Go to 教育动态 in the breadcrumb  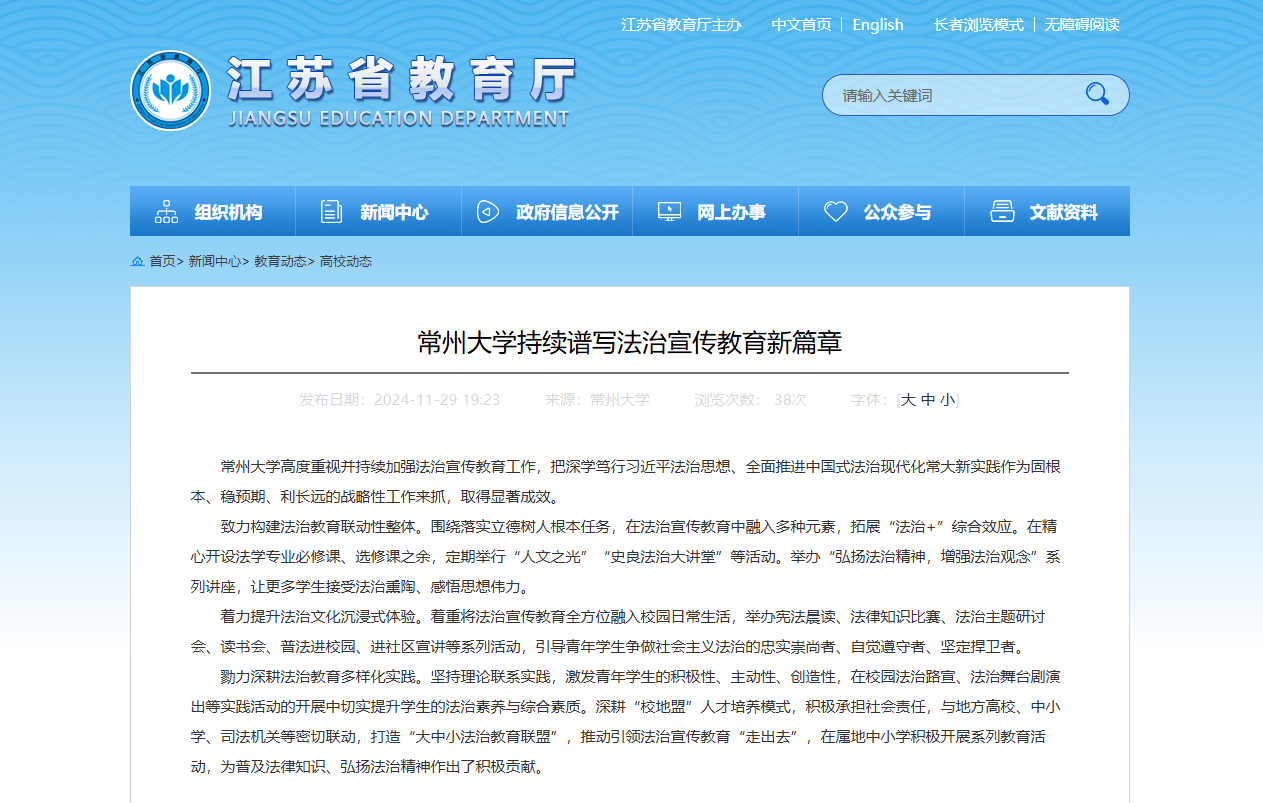tap(280, 262)
